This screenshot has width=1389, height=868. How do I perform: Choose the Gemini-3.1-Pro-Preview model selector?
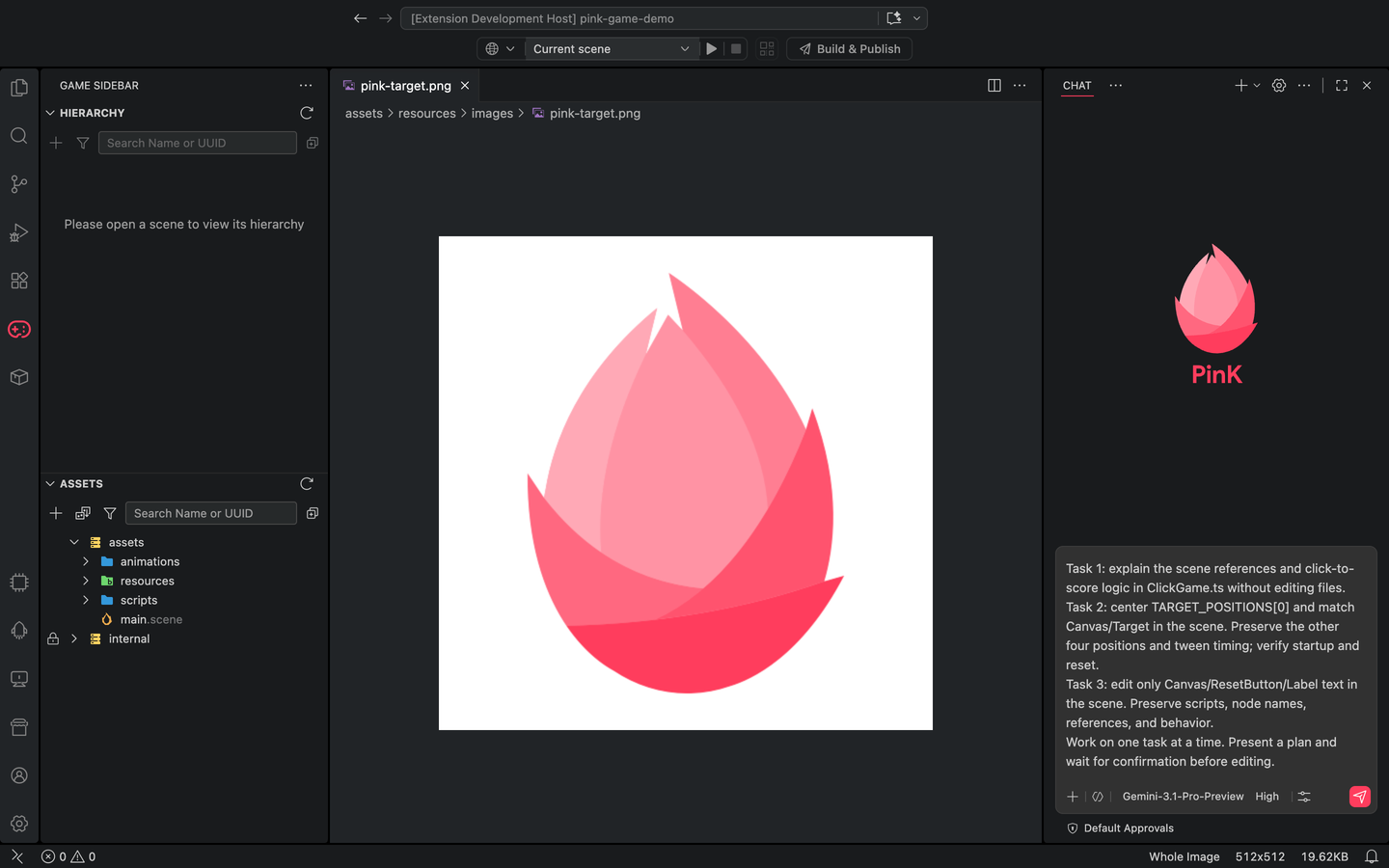[x=1183, y=797]
